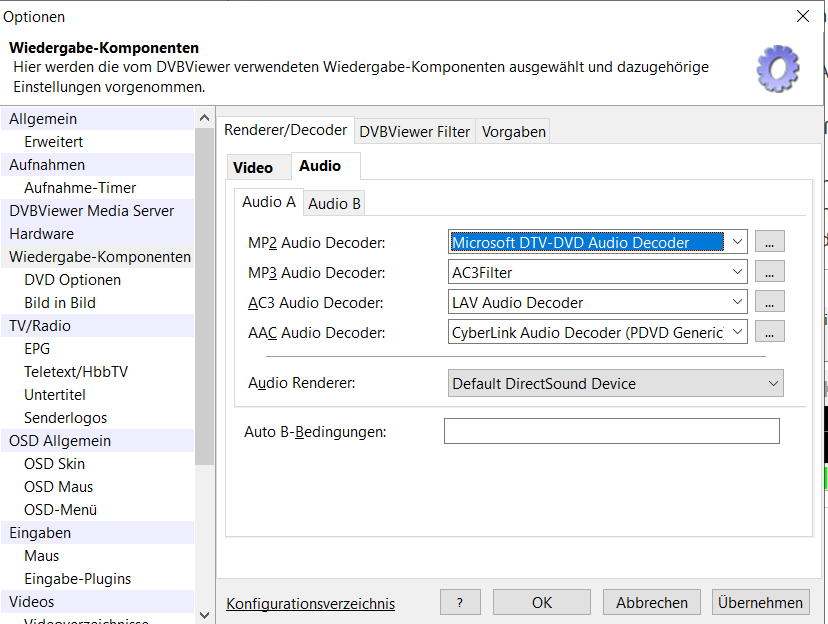
Task: Switch to the Audio B tab
Action: [x=334, y=203]
